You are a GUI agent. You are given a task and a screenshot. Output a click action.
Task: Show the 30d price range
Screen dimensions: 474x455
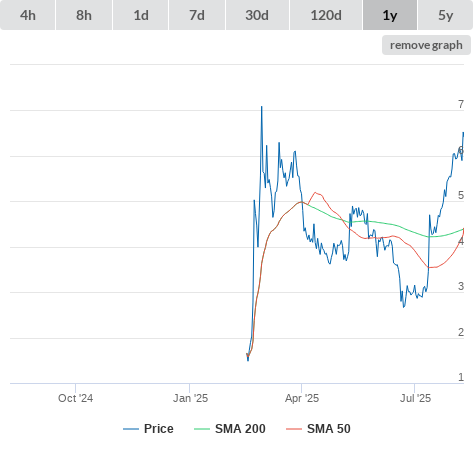(x=257, y=15)
